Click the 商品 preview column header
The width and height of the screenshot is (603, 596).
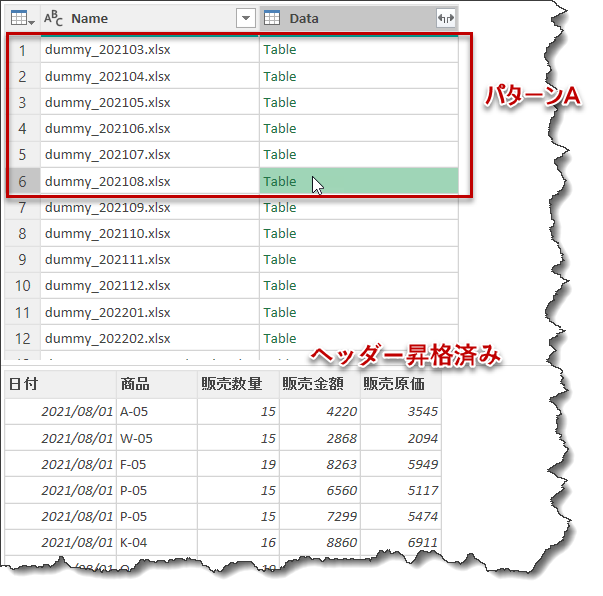(157, 384)
